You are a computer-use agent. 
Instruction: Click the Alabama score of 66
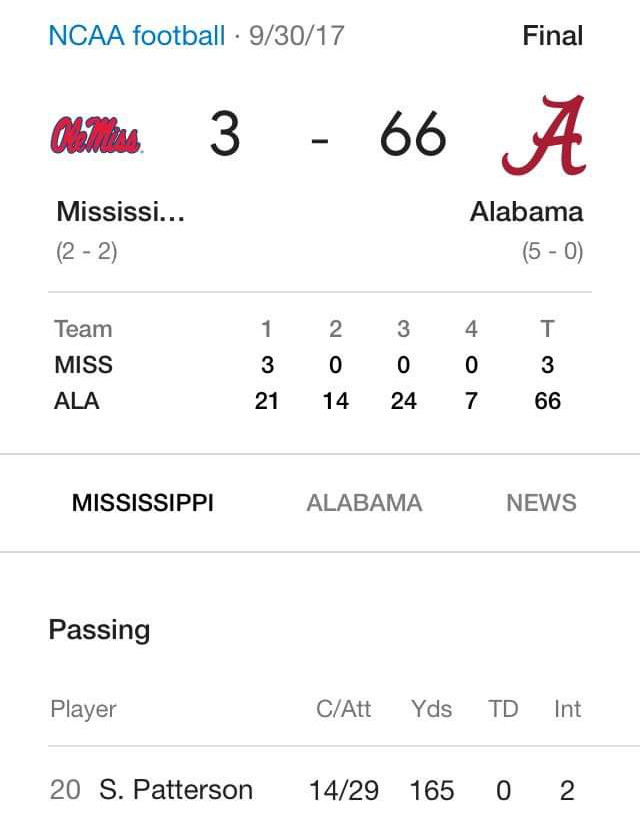(413, 134)
